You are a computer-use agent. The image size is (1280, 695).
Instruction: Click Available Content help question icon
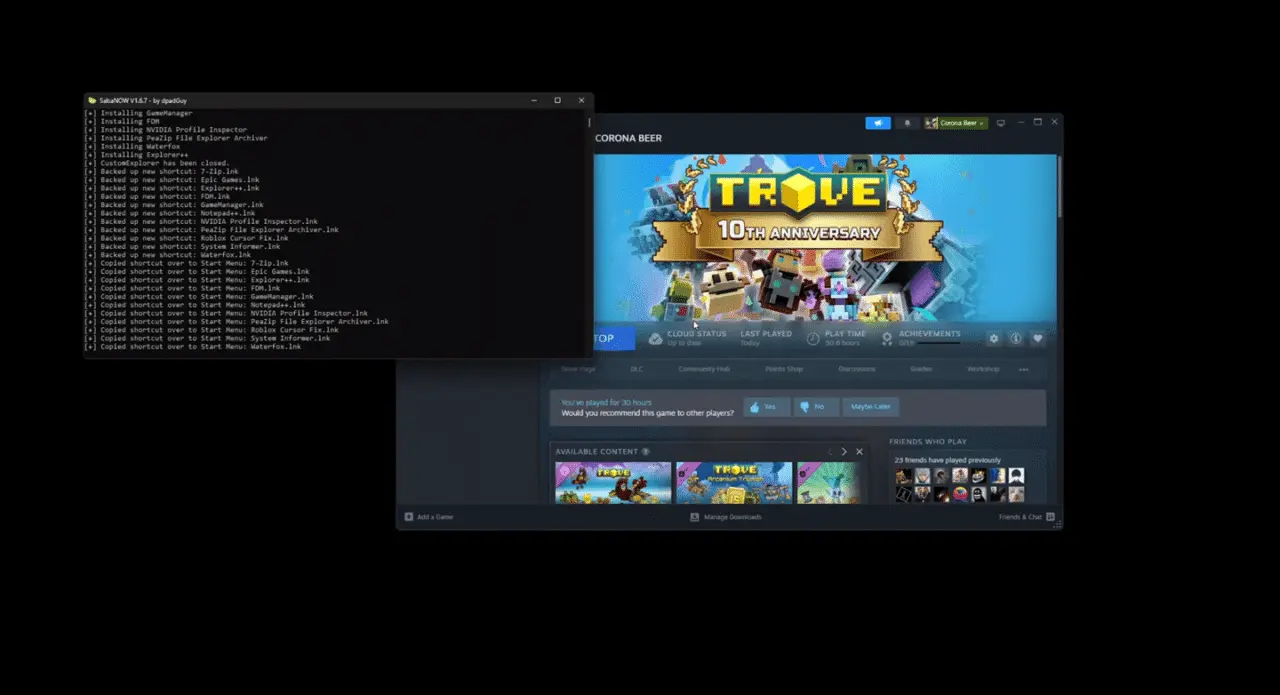pos(645,452)
